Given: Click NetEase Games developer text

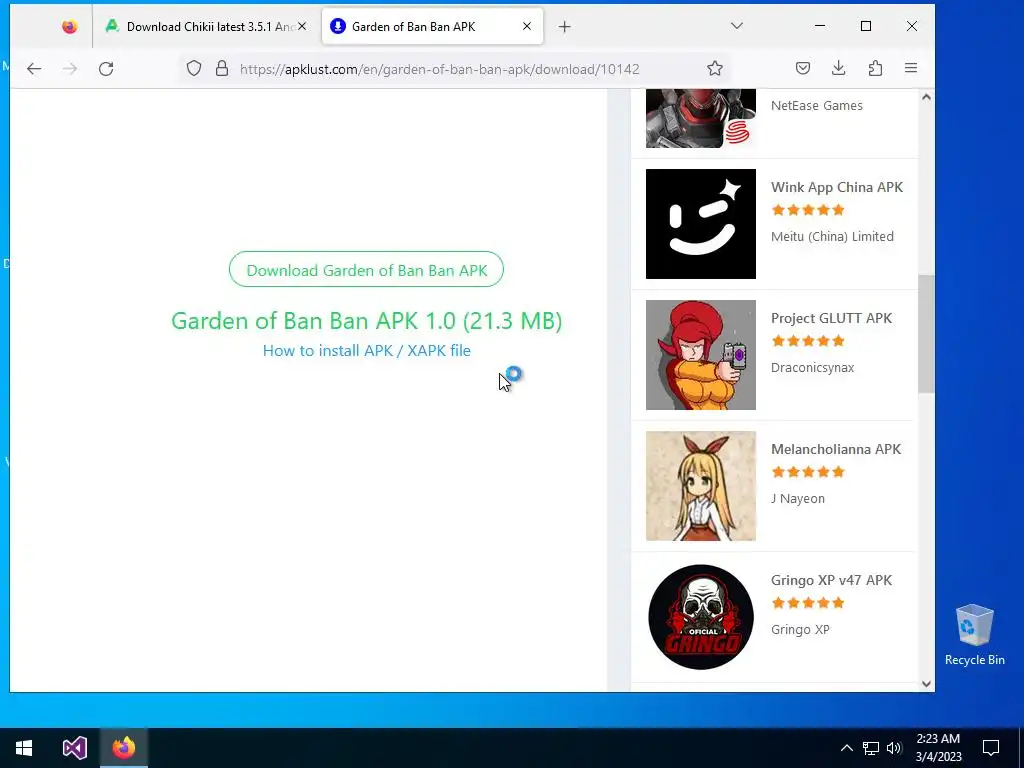Looking at the screenshot, I should [x=816, y=106].
